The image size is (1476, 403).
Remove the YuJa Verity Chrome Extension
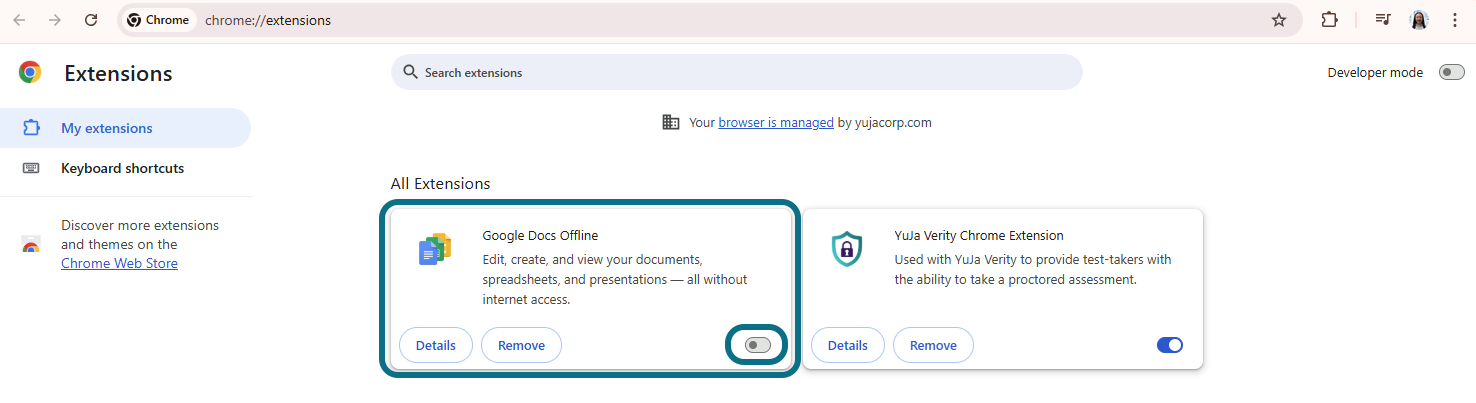(x=932, y=345)
